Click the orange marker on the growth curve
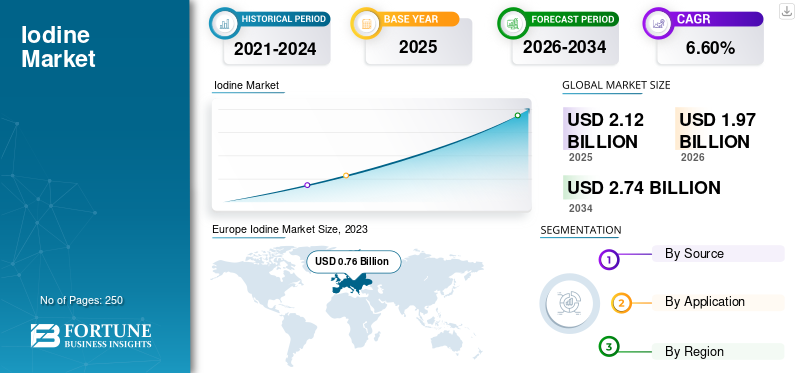The image size is (800, 373). (346, 175)
